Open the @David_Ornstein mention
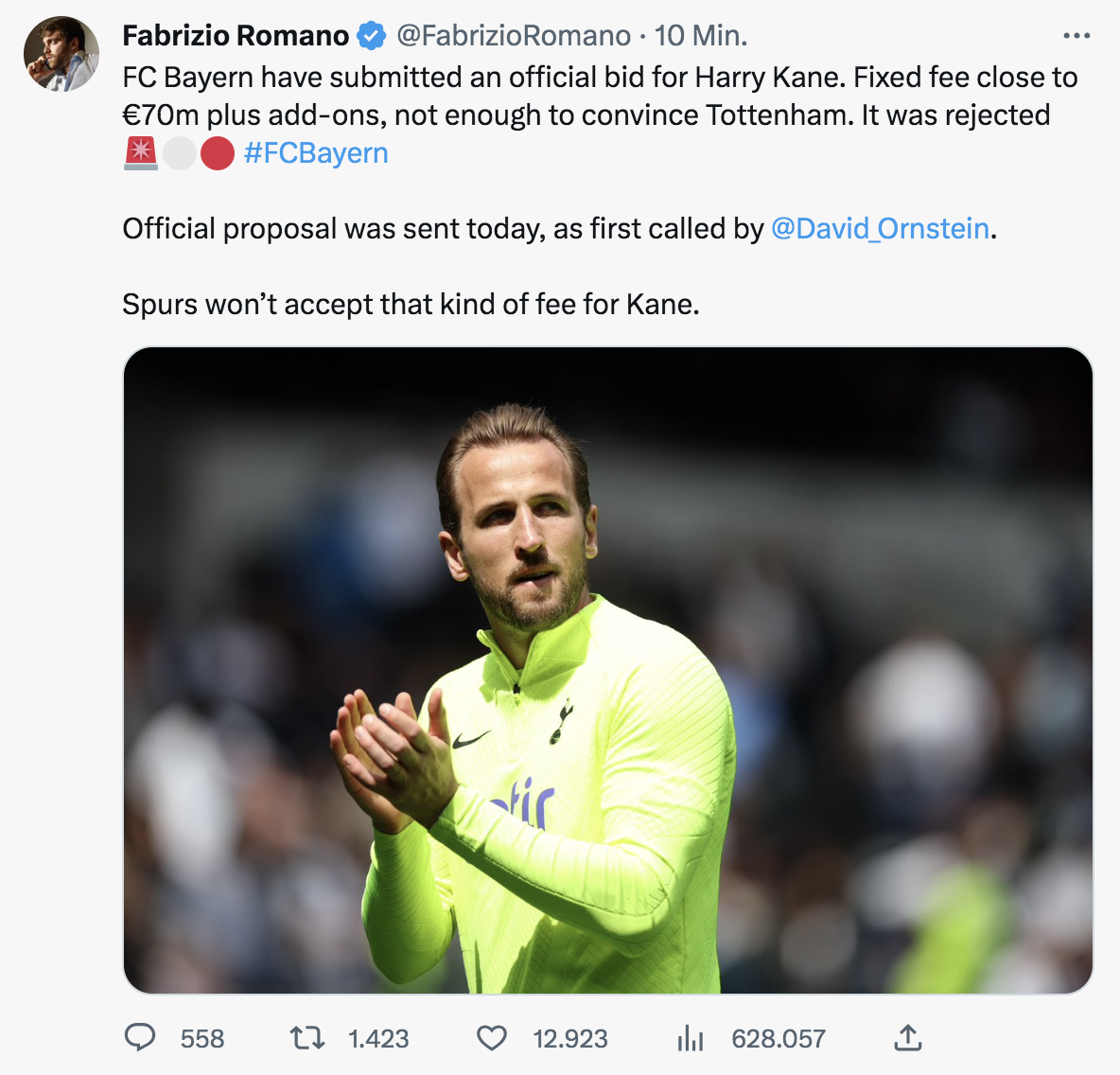This screenshot has width=1120, height=1075. pyautogui.click(x=881, y=229)
